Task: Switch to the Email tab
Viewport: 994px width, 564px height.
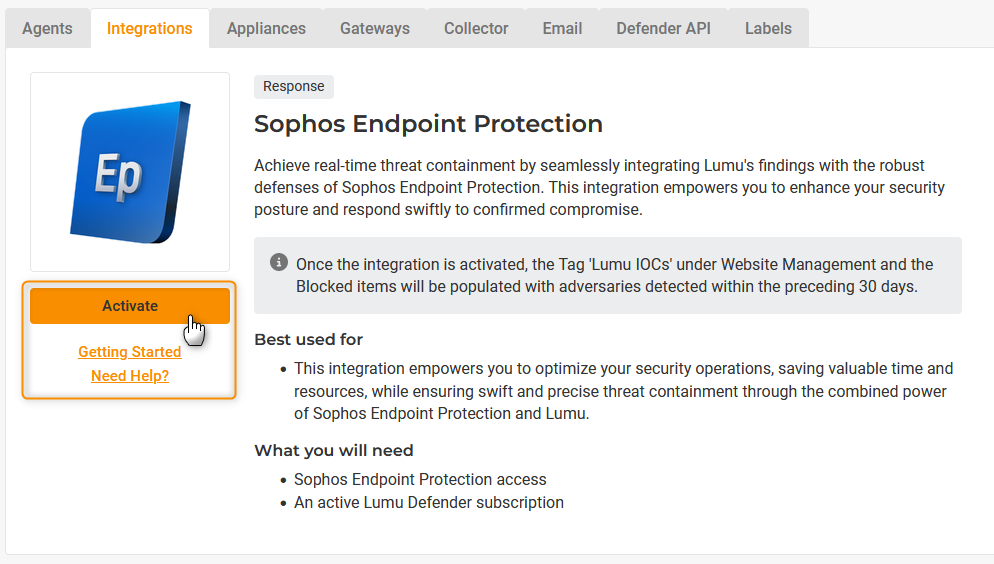Action: tap(562, 28)
